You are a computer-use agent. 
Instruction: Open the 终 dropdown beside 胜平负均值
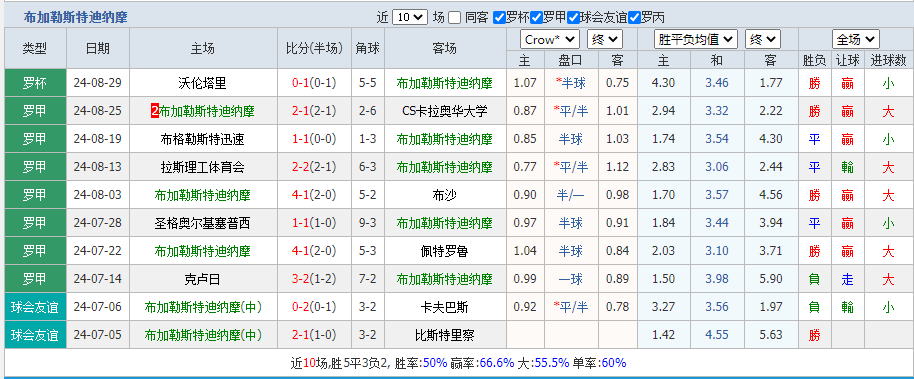coord(762,40)
